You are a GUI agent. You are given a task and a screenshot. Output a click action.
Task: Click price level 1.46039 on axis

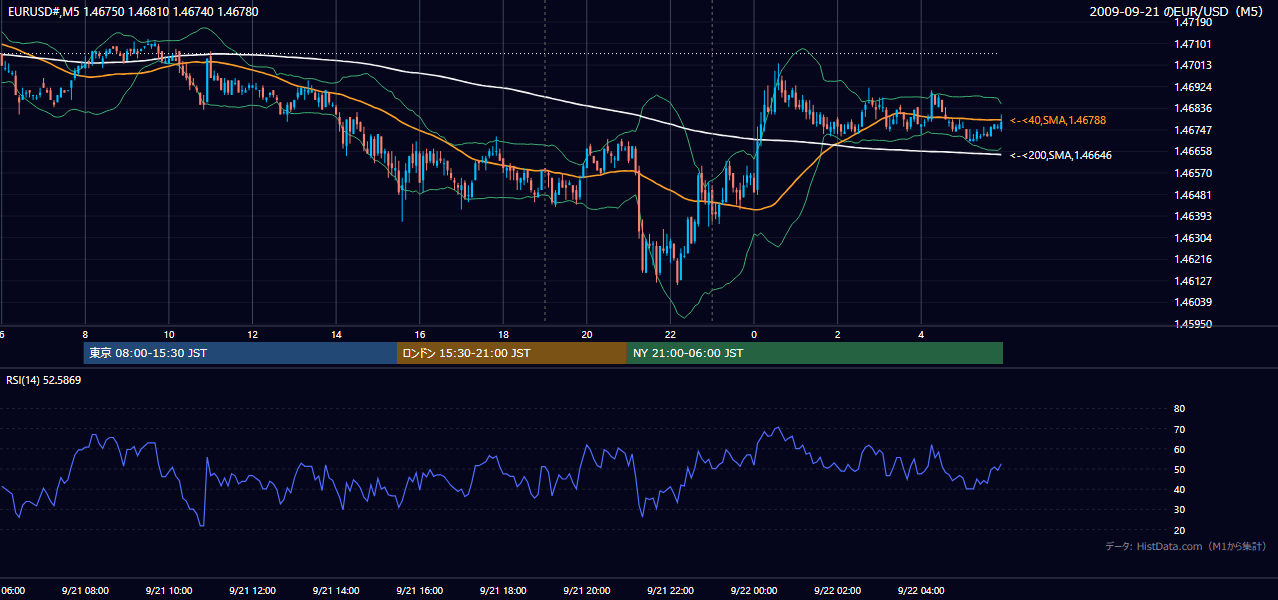coord(1194,302)
